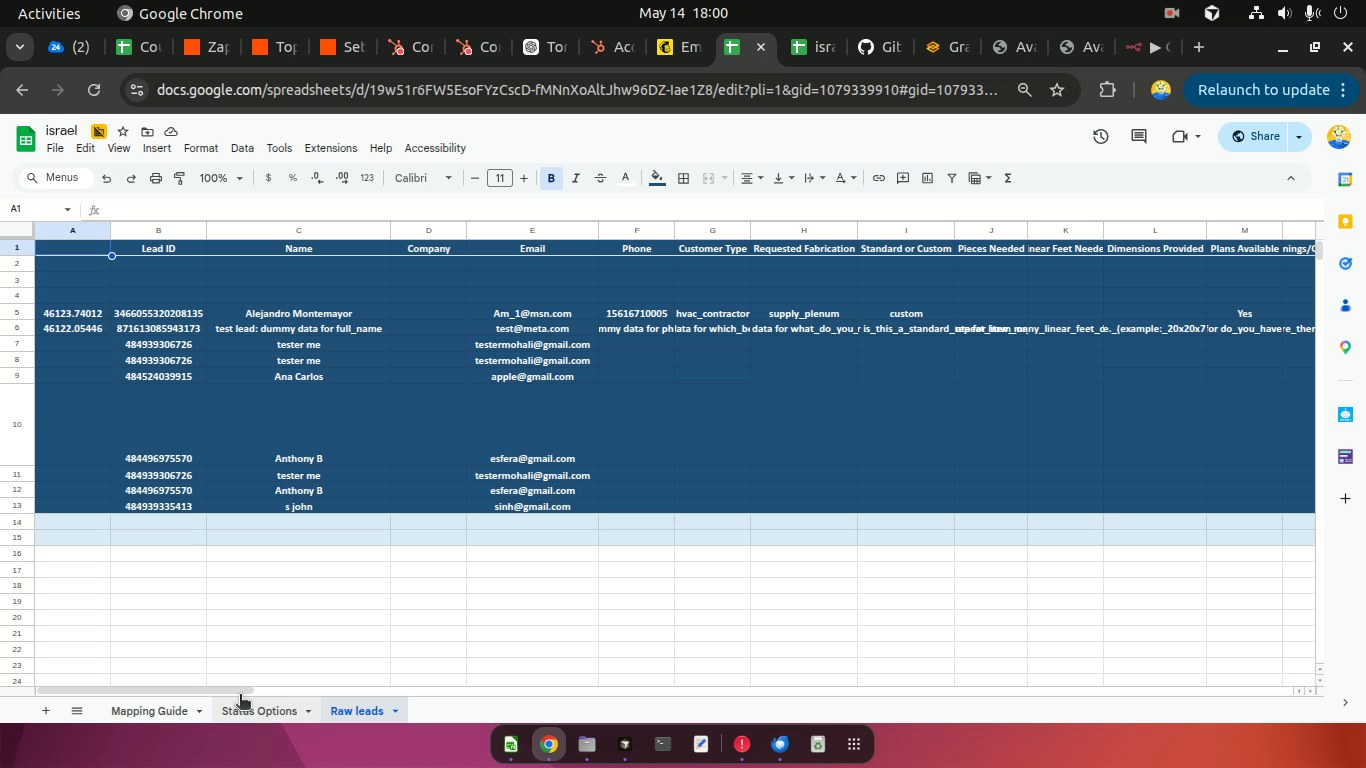
Task: Undo the last action in toolbar
Action: click(106, 178)
